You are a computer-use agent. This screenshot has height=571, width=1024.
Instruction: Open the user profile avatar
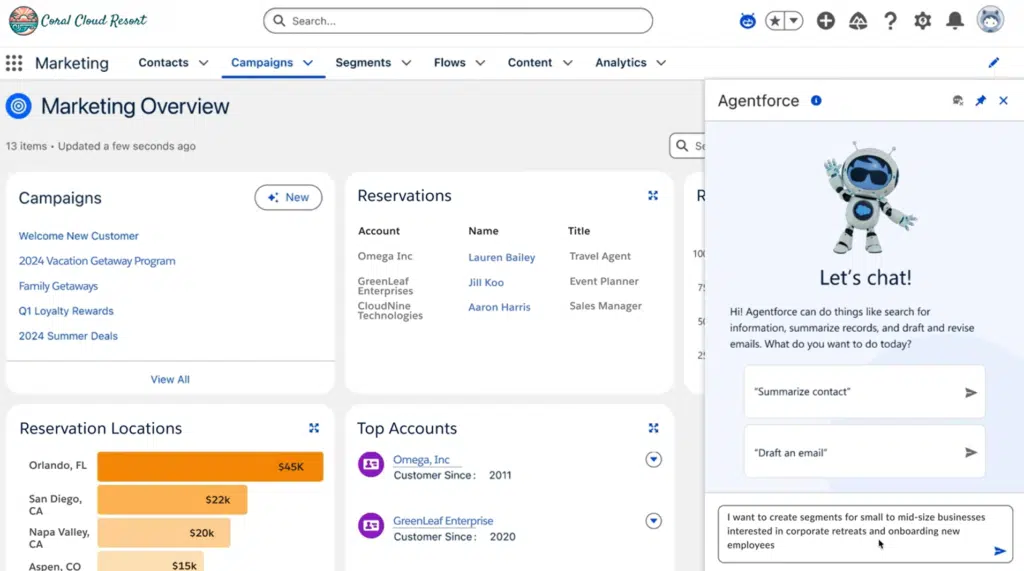click(990, 20)
